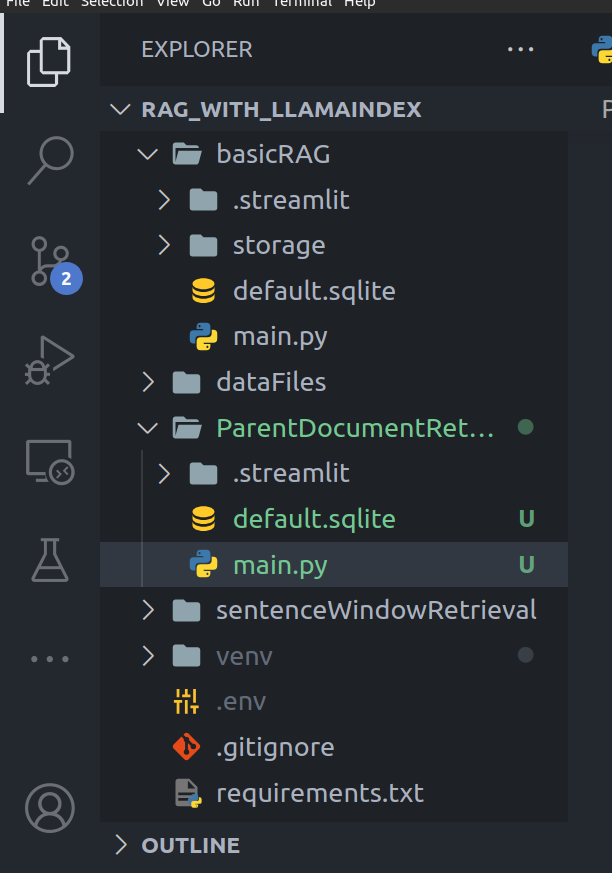Open requirements.txt file
This screenshot has height=873, width=612.
[x=320, y=793]
